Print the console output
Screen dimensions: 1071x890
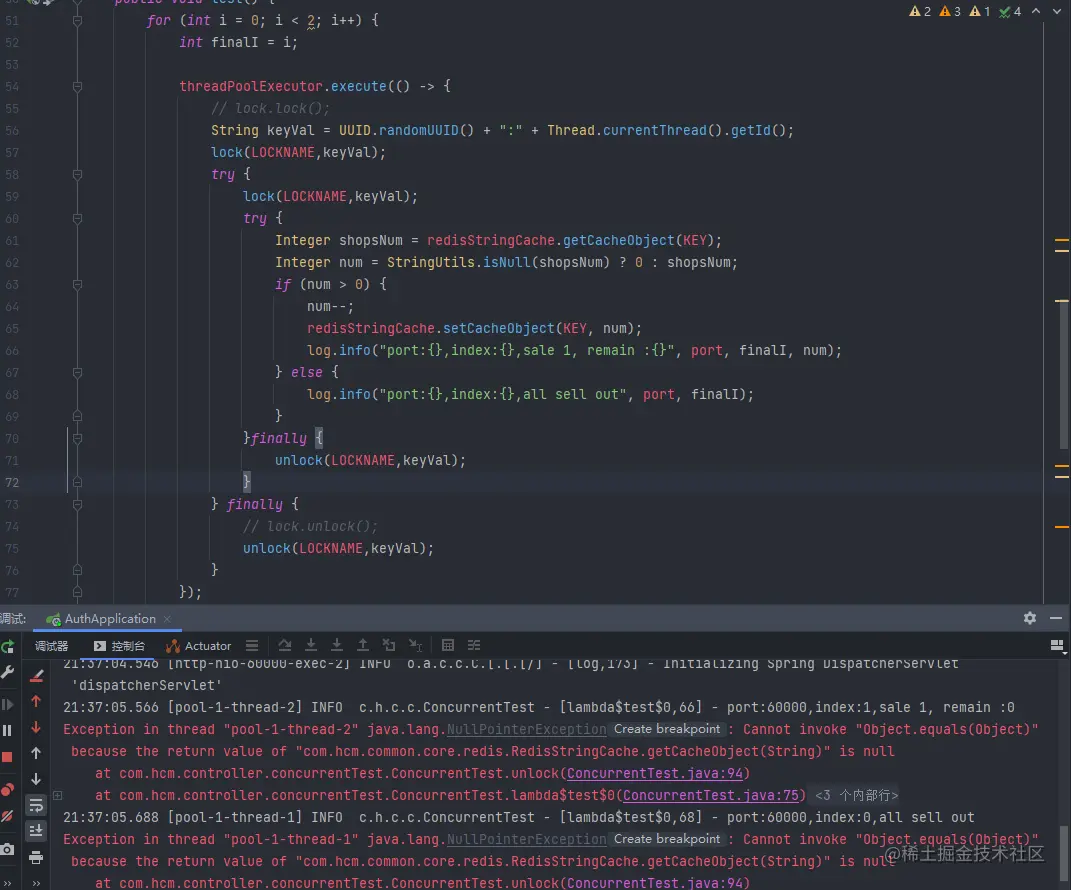point(36,857)
